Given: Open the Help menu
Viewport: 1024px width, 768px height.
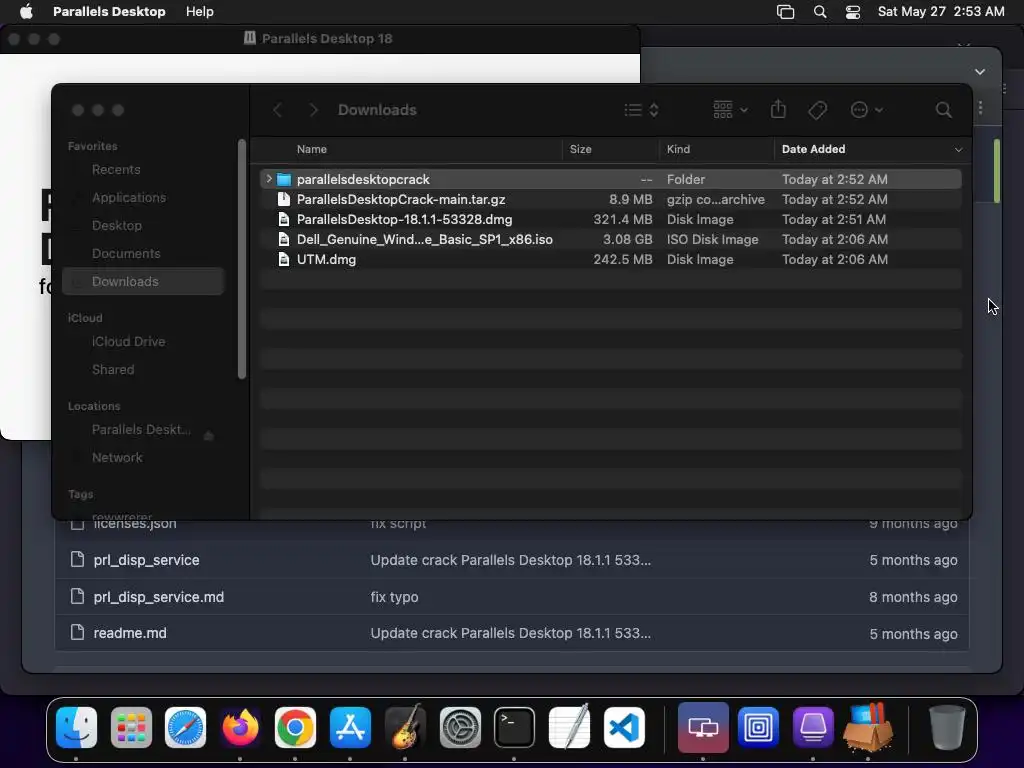Looking at the screenshot, I should click(199, 12).
